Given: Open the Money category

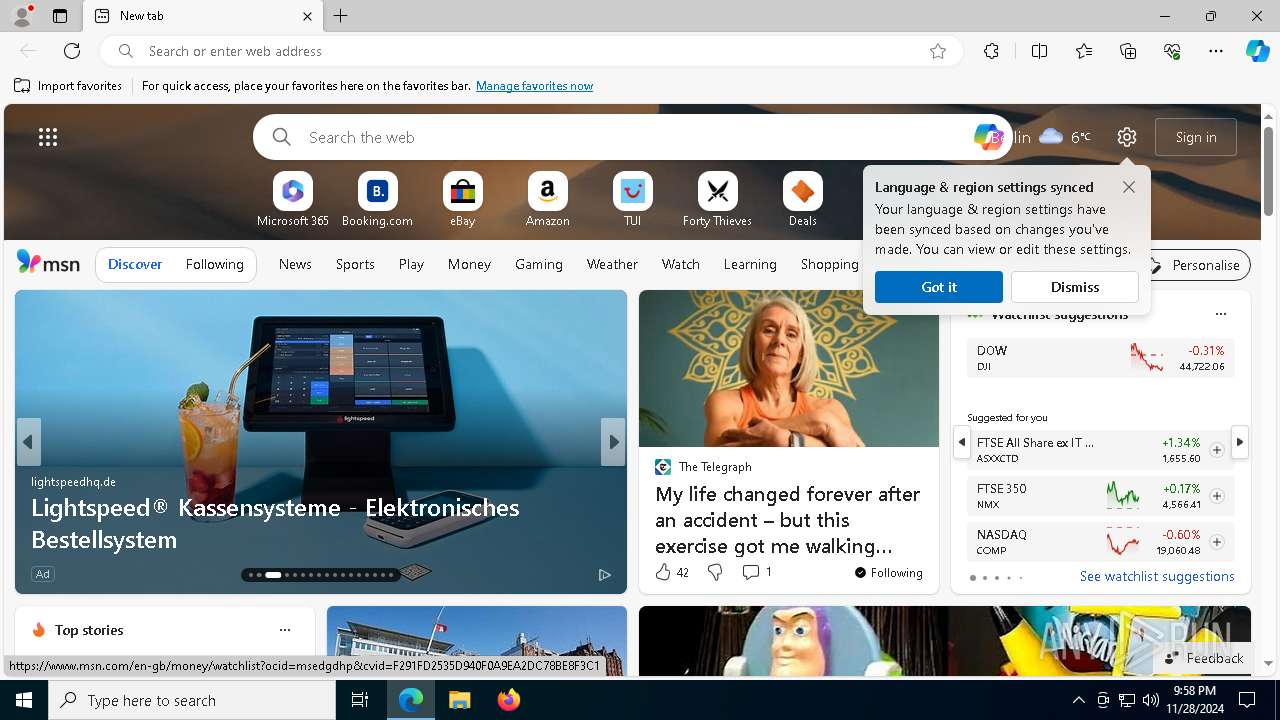Looking at the screenshot, I should (x=469, y=264).
